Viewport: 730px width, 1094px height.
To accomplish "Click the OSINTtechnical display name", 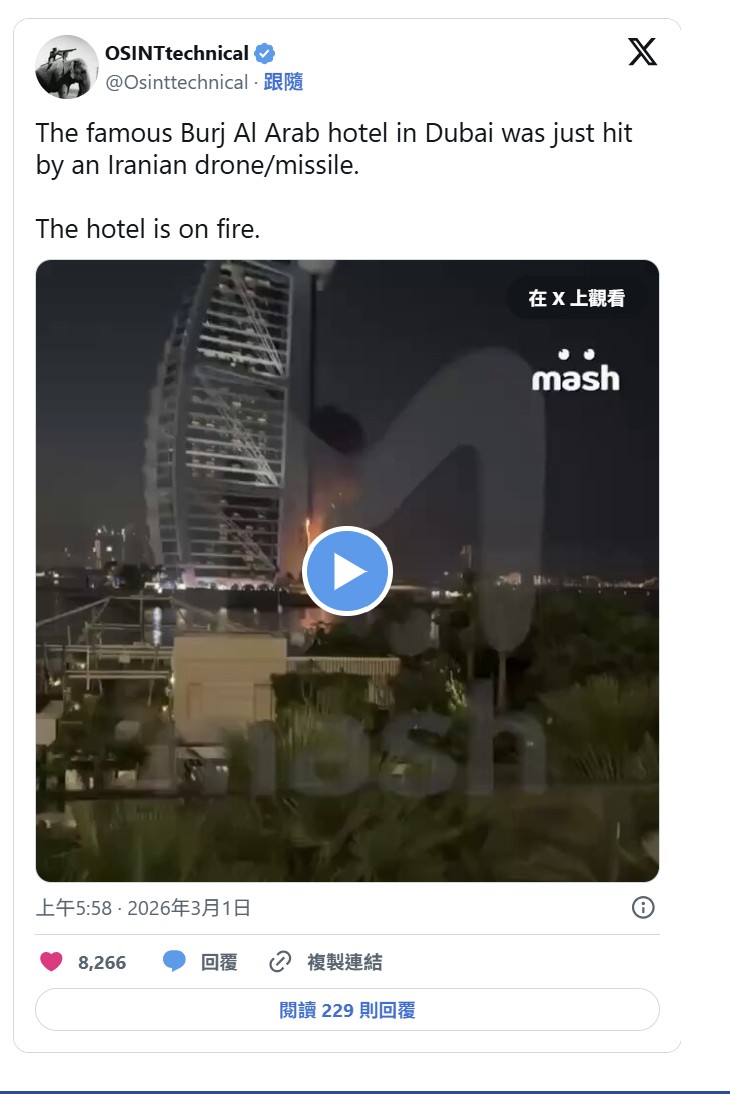I will pos(177,53).
